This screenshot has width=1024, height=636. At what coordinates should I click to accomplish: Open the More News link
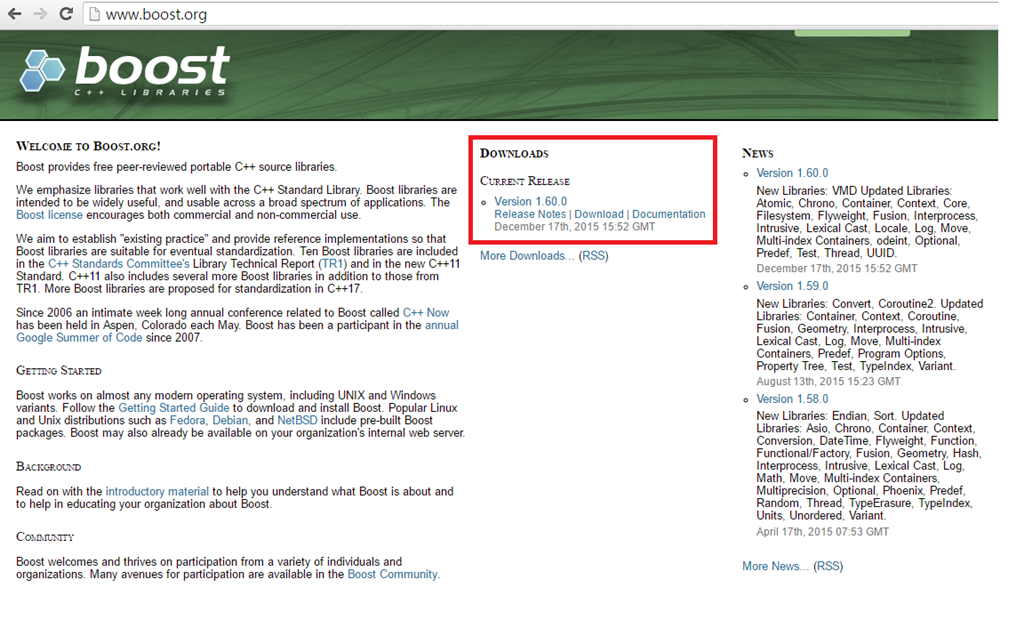(775, 566)
